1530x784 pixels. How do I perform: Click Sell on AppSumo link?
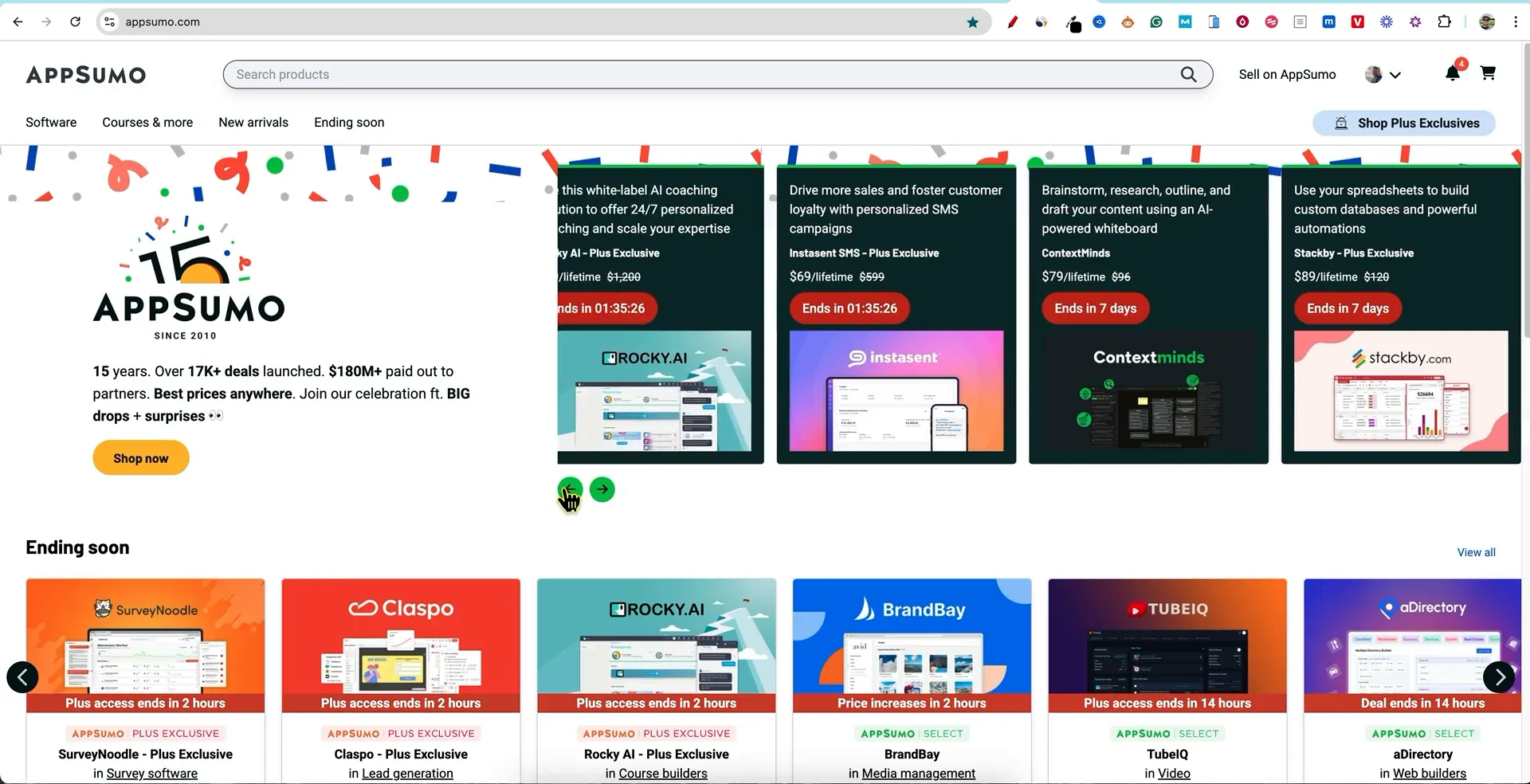tap(1287, 74)
